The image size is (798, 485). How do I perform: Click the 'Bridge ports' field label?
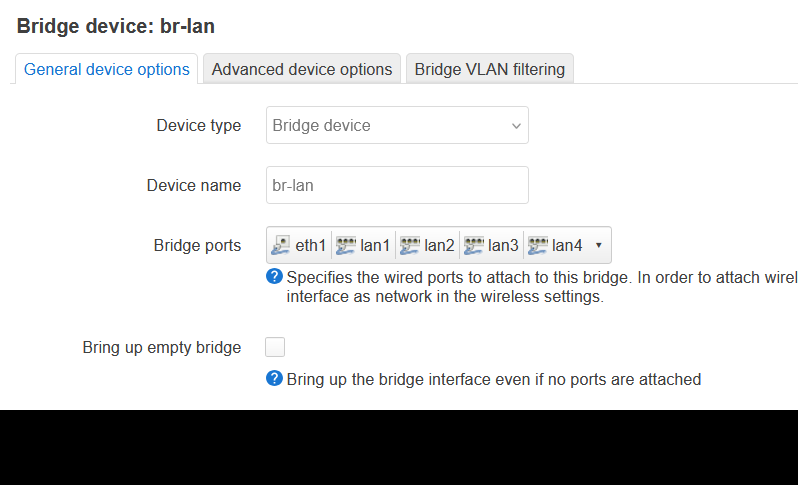197,245
